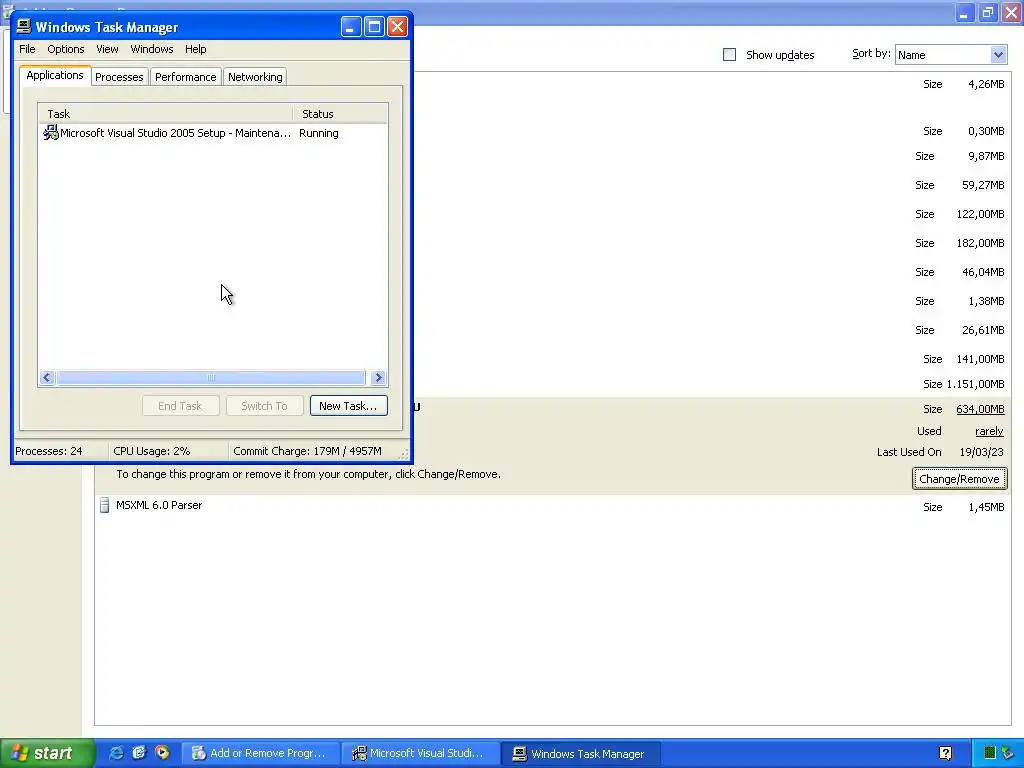
Task: Click the Windows Task Manager taskbar button
Action: (581, 753)
